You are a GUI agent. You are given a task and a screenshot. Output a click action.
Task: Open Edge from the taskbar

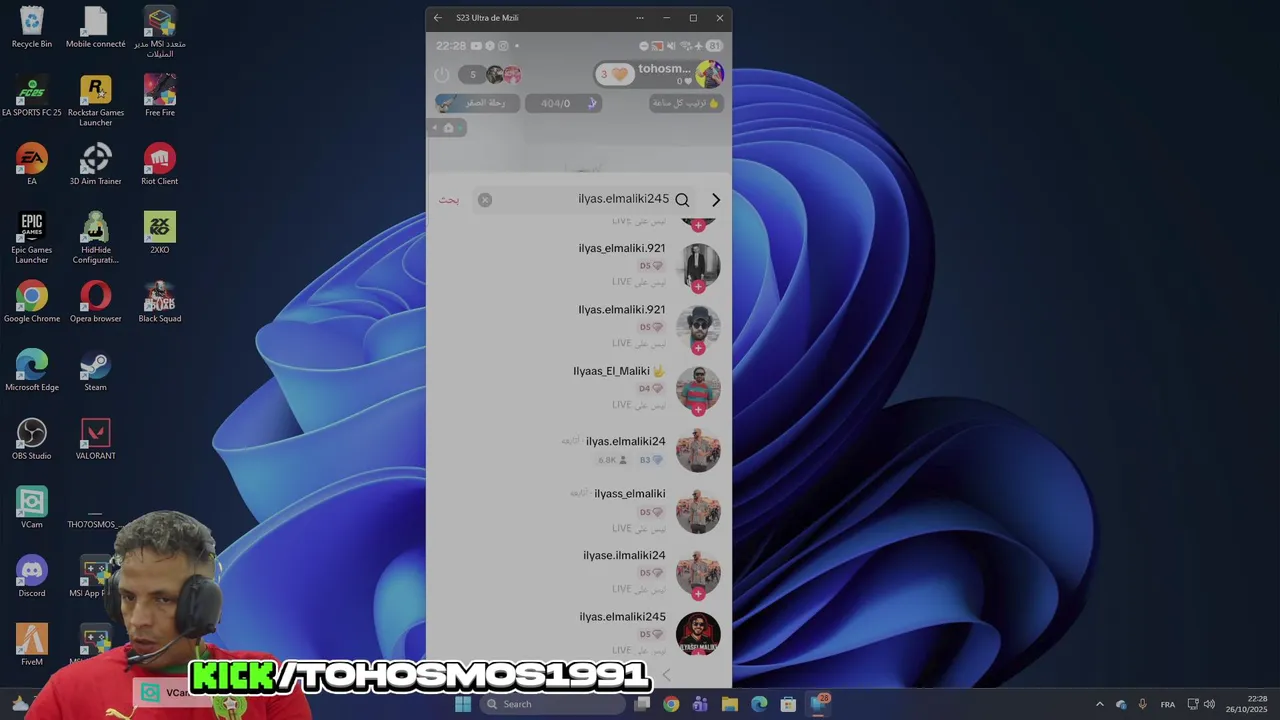pyautogui.click(x=759, y=704)
